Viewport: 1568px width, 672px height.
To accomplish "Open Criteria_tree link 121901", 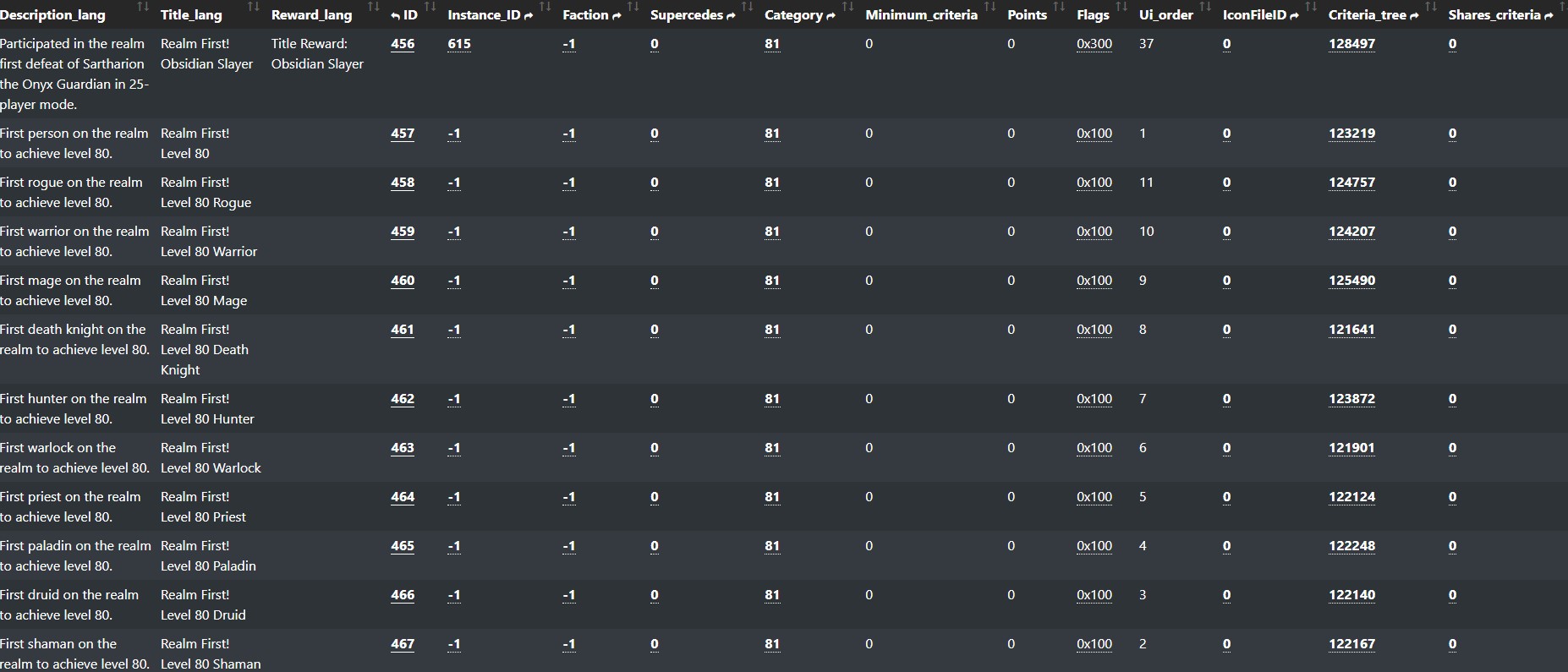I will pos(1351,448).
